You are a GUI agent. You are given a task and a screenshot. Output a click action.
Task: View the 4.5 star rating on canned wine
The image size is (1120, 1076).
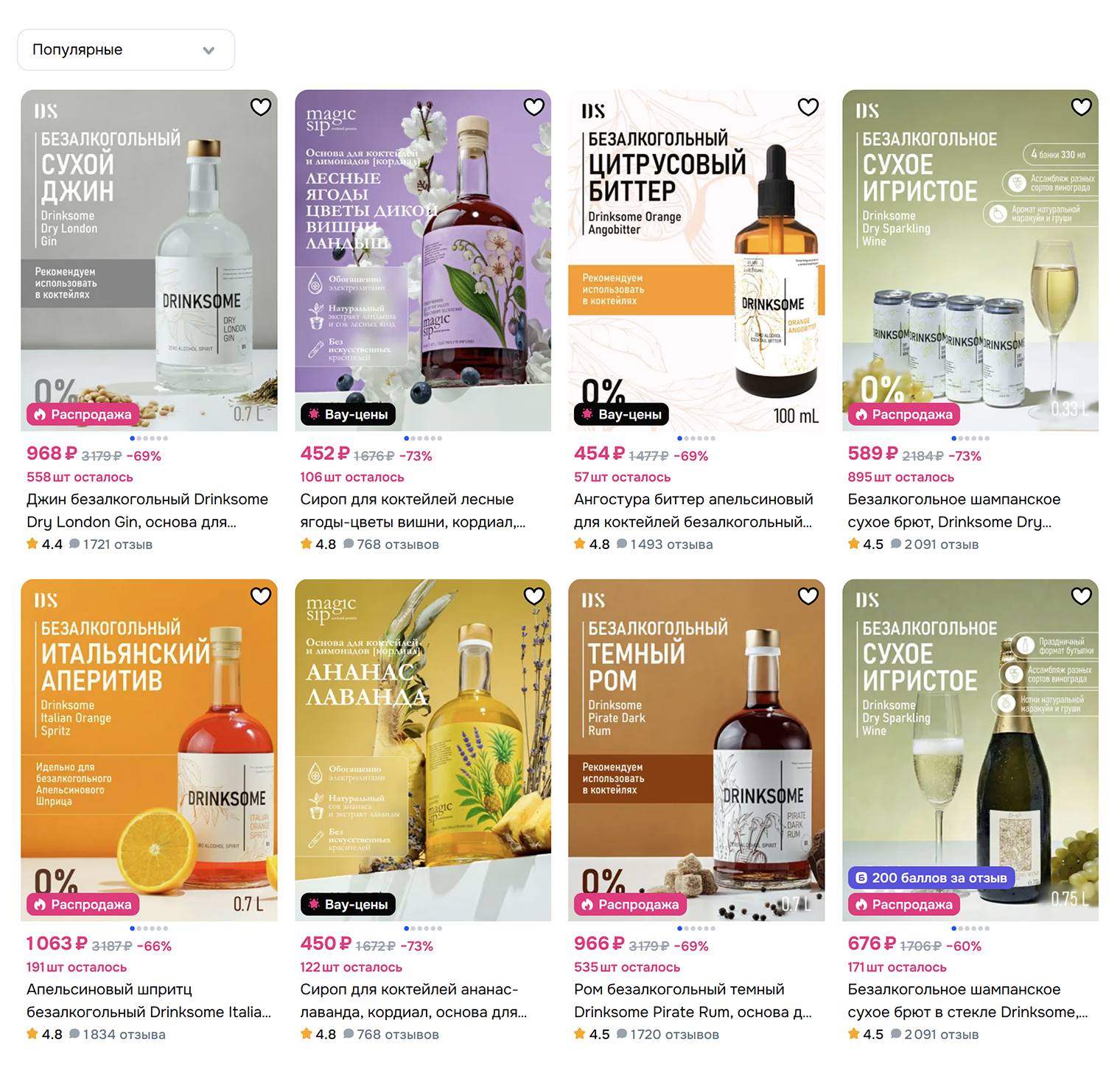pyautogui.click(x=866, y=545)
